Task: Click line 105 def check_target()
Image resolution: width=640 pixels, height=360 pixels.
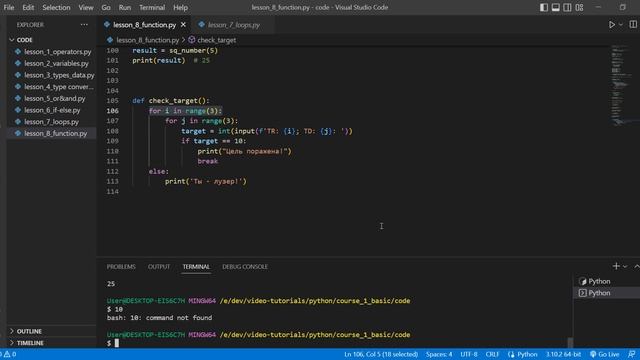Action: [x=171, y=101]
